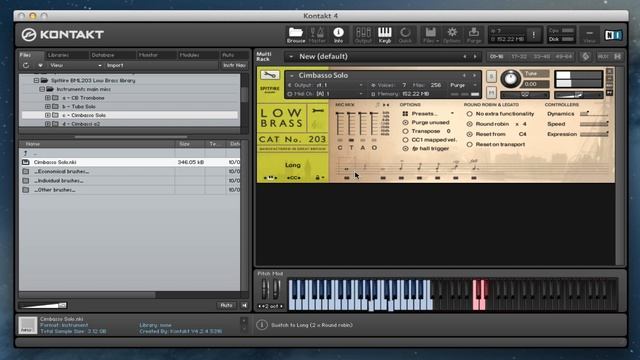Collapse the Instruments main mics folder

(42, 89)
